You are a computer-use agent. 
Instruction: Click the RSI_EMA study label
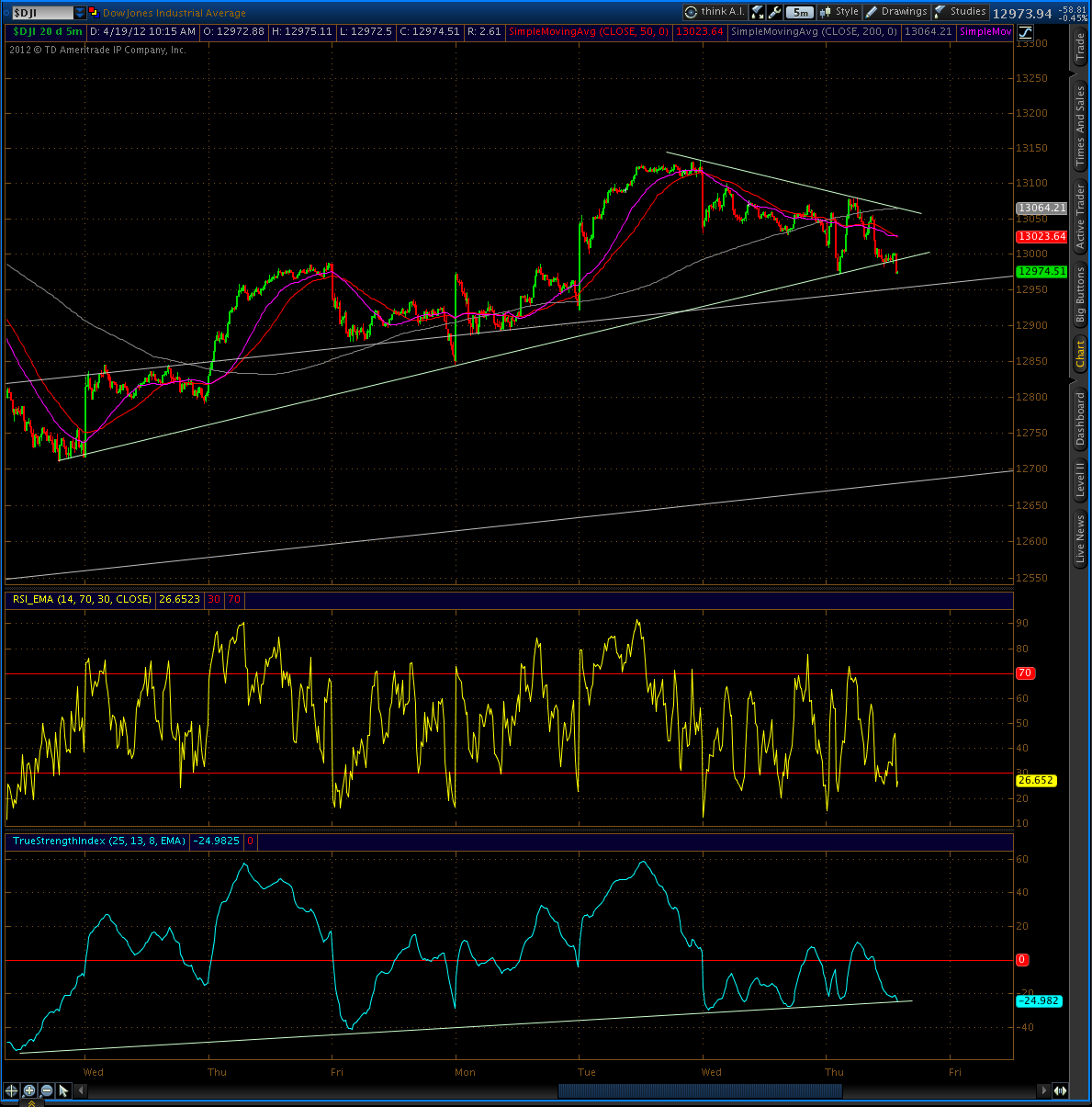[80, 599]
